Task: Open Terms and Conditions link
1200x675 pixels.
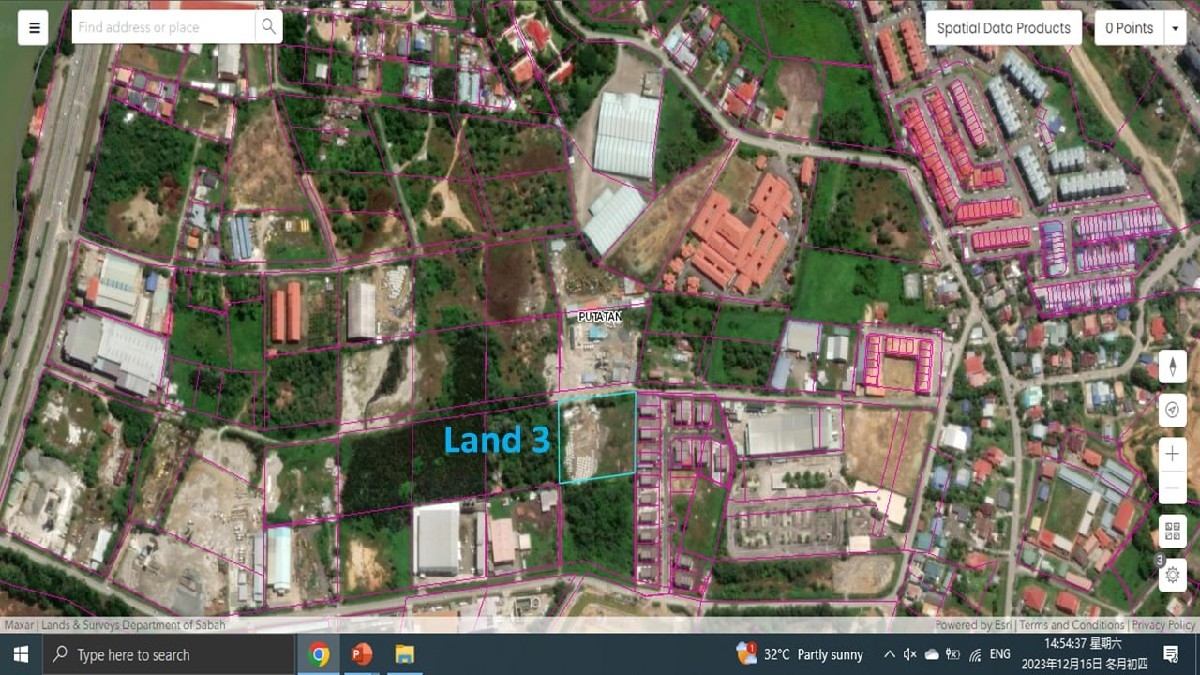Action: tap(1072, 625)
